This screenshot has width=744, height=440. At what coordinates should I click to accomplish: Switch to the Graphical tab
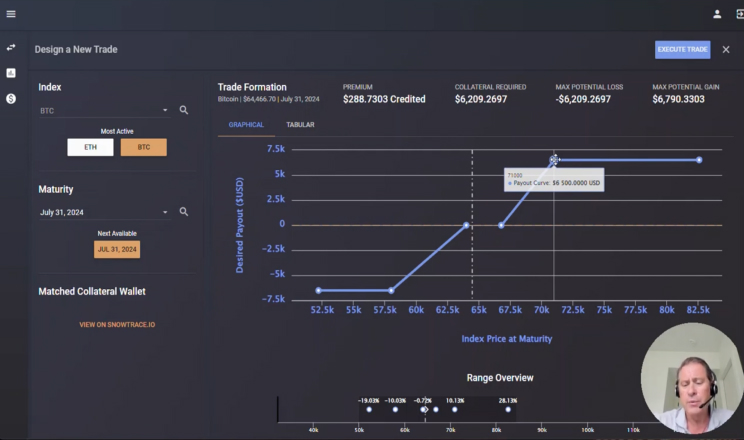[246, 125]
